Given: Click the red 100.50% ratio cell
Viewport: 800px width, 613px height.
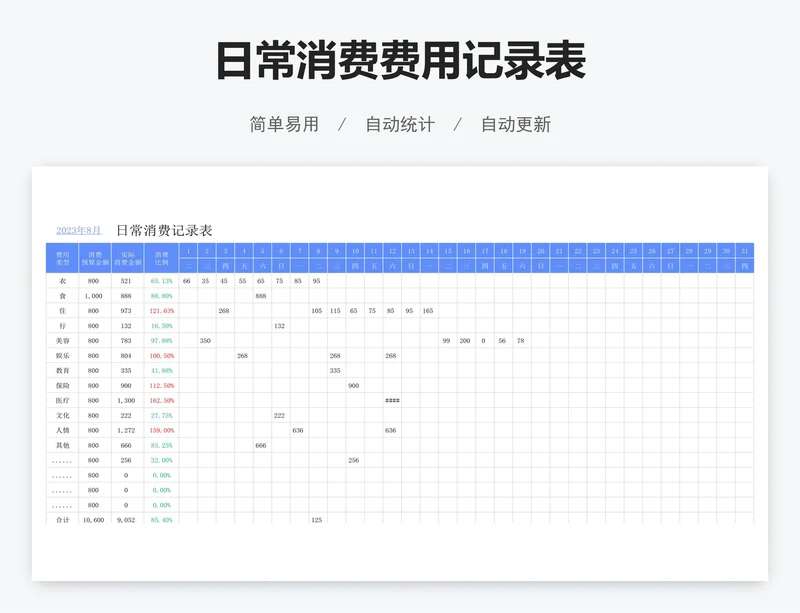Looking at the screenshot, I should click(162, 355).
